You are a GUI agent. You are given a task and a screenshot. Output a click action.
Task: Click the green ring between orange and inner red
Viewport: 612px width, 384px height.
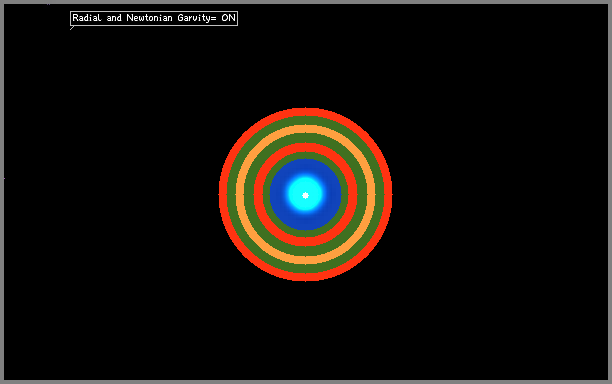(x=306, y=138)
